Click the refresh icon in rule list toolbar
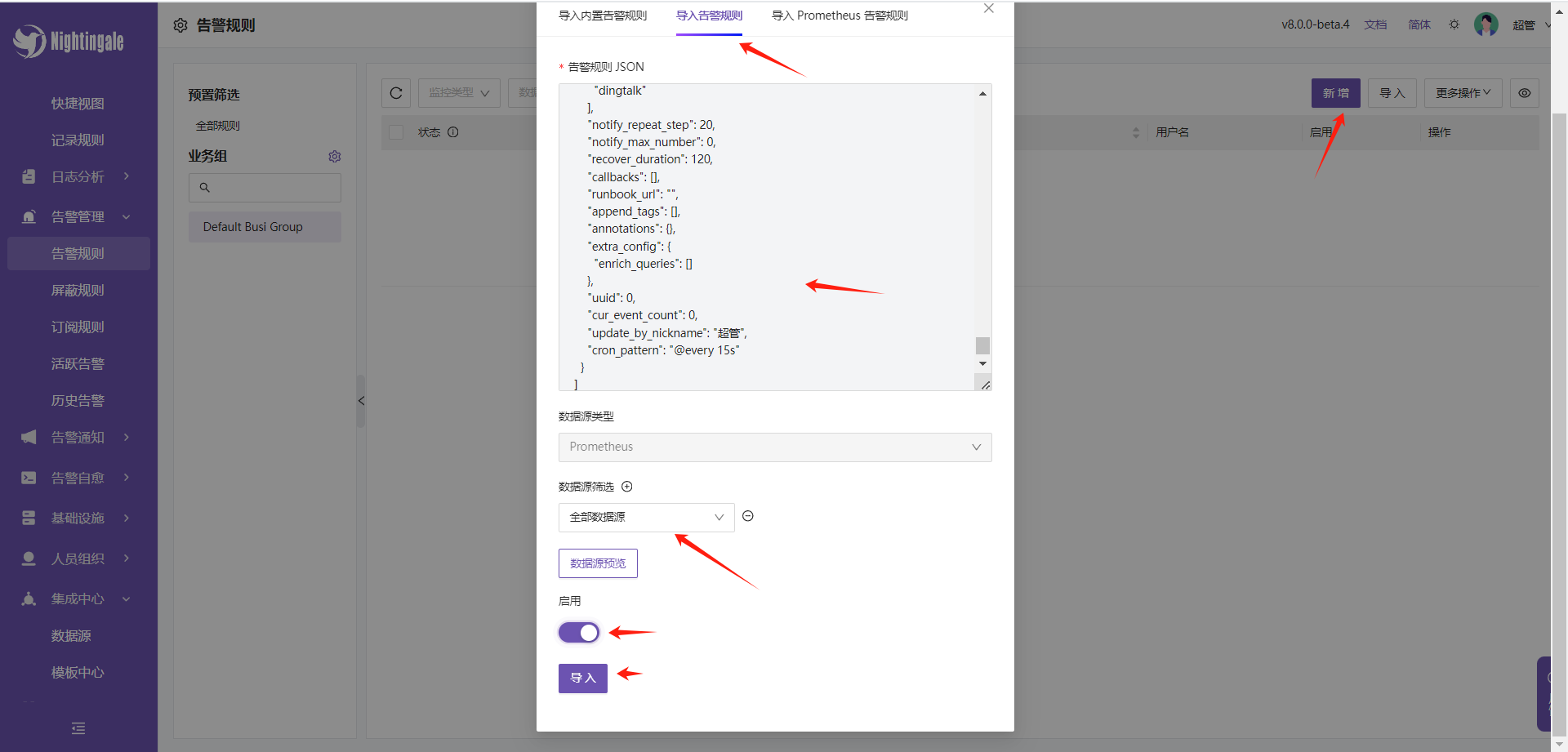1568x752 pixels. (396, 93)
